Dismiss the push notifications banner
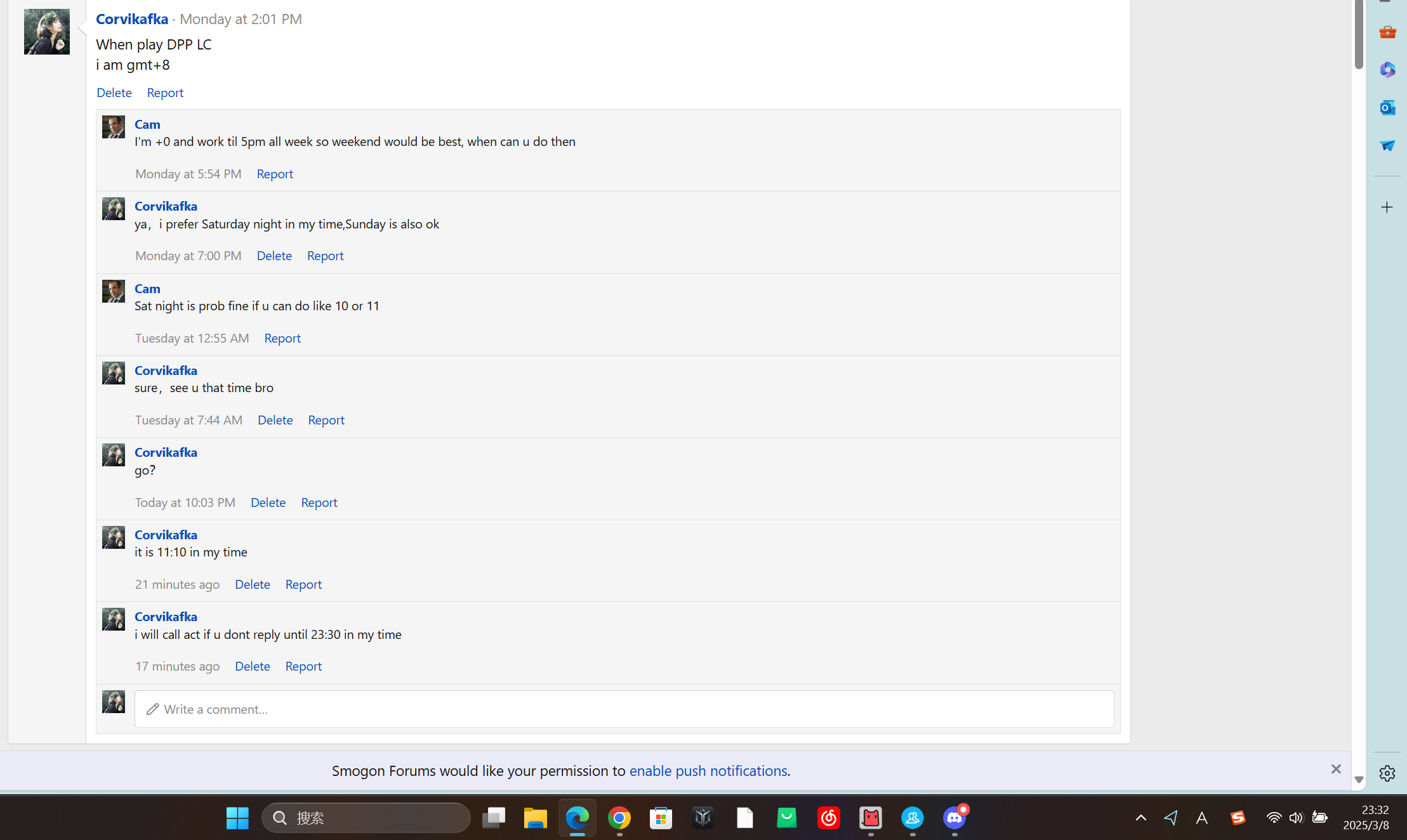The image size is (1407, 840). point(1336,769)
